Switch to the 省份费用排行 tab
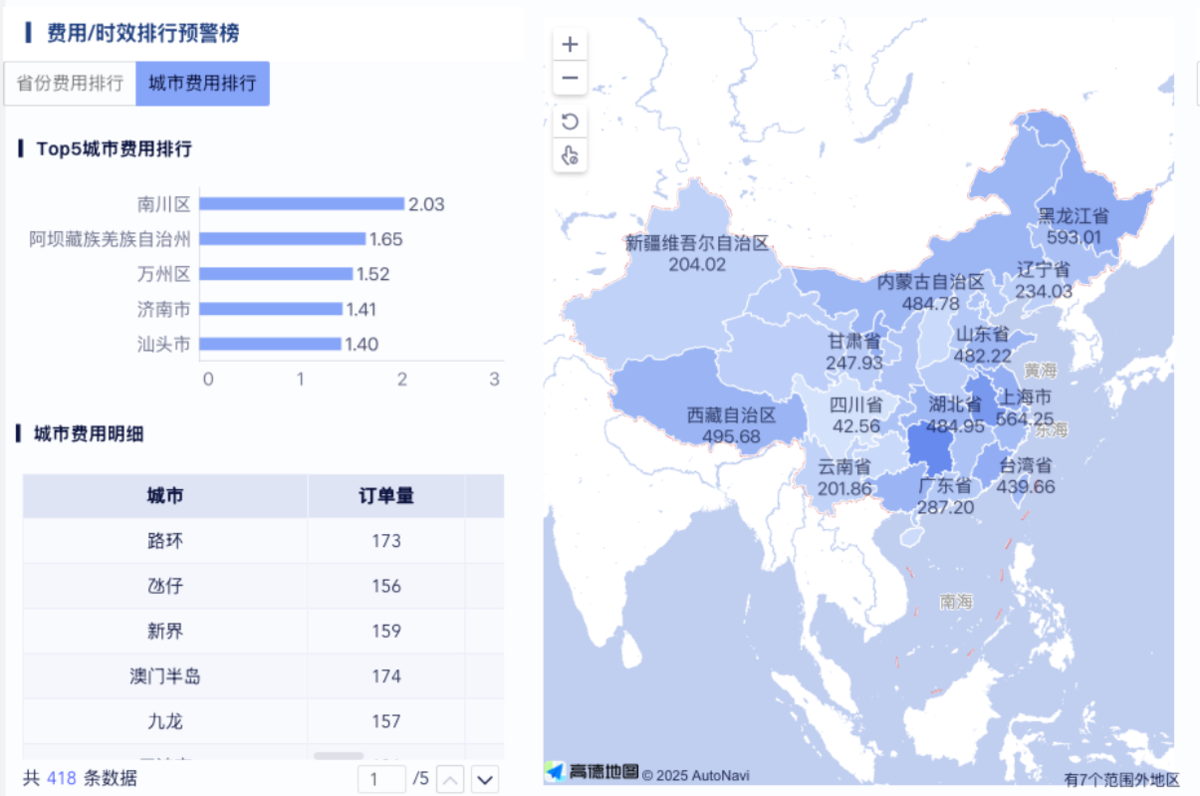 [x=69, y=84]
